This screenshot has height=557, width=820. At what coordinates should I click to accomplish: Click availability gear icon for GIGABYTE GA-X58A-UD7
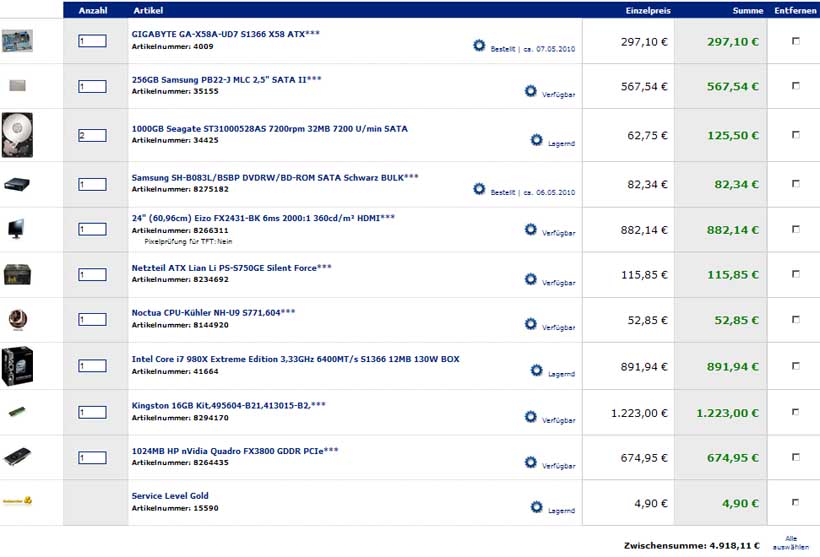pyautogui.click(x=479, y=46)
